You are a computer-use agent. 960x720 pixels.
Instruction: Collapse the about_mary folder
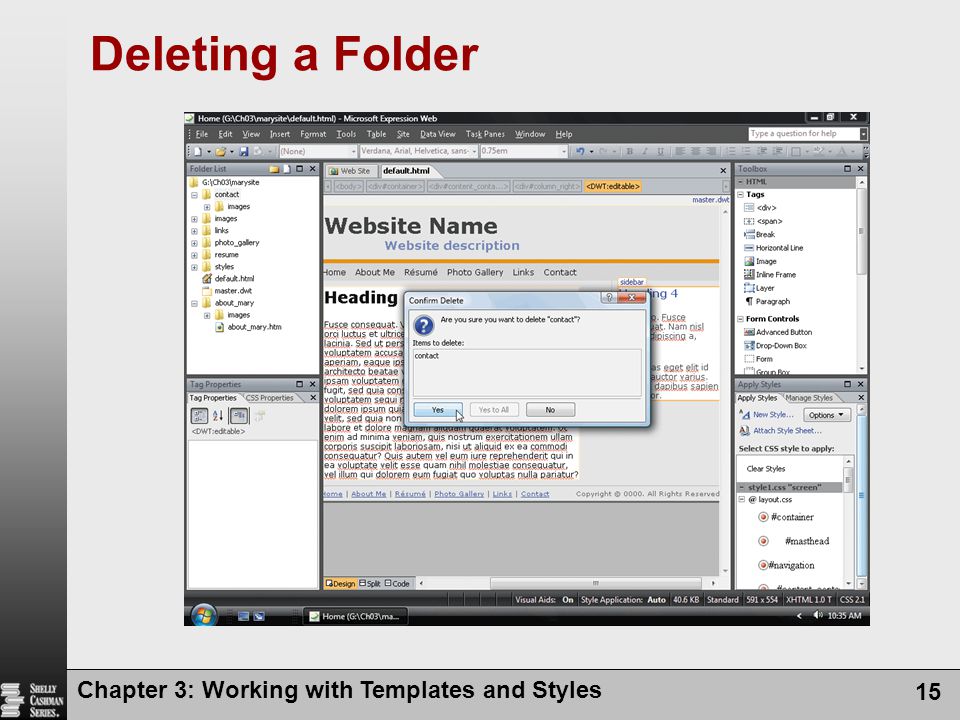[x=194, y=303]
